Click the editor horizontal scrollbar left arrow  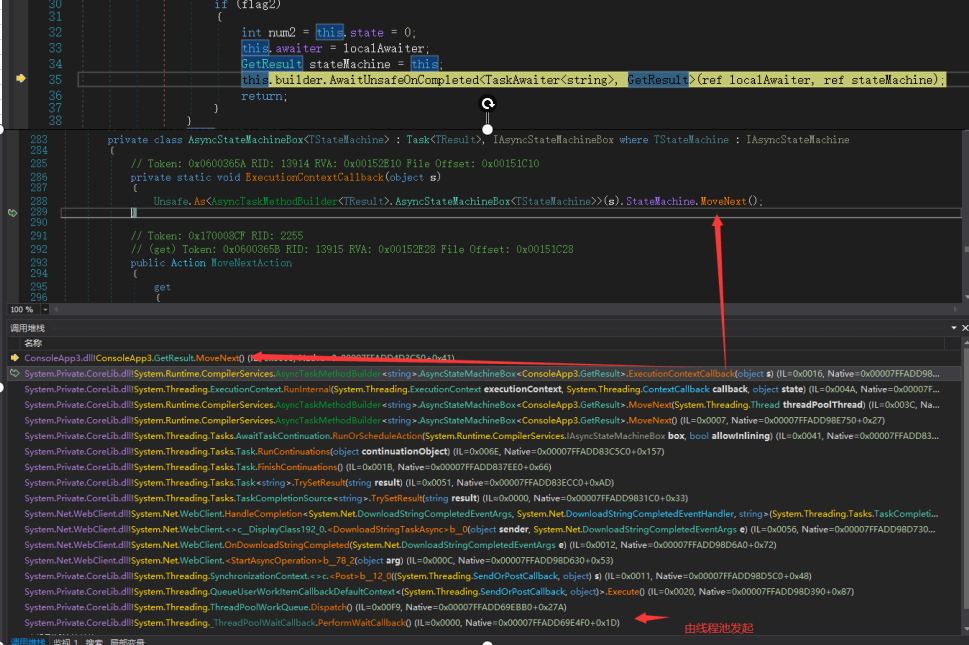[56, 309]
